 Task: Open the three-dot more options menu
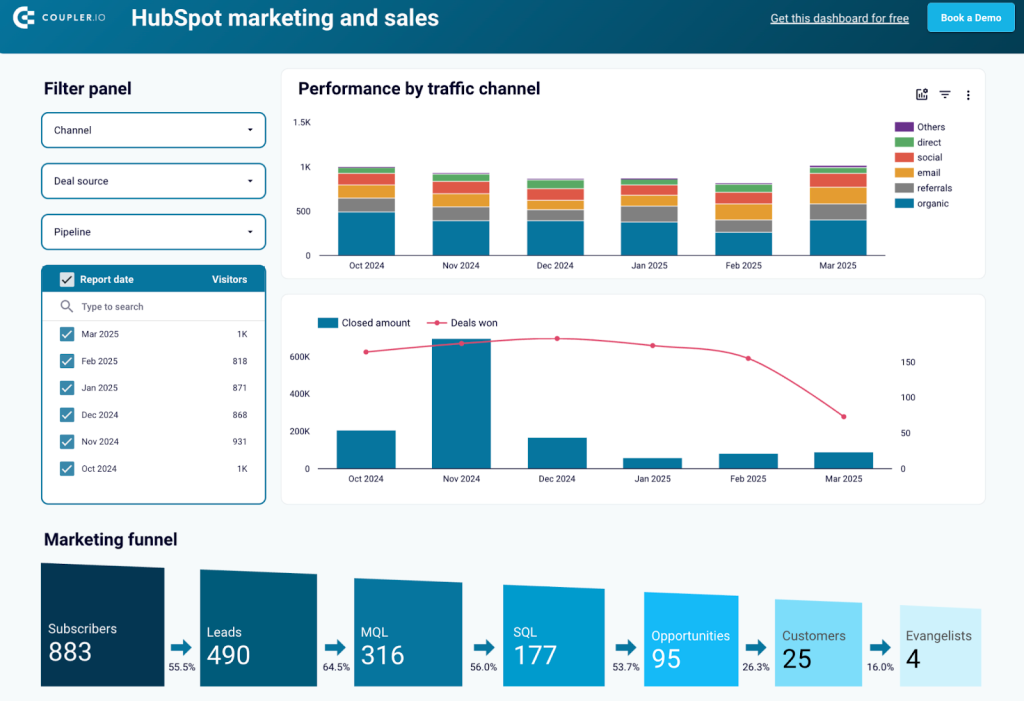coord(968,95)
